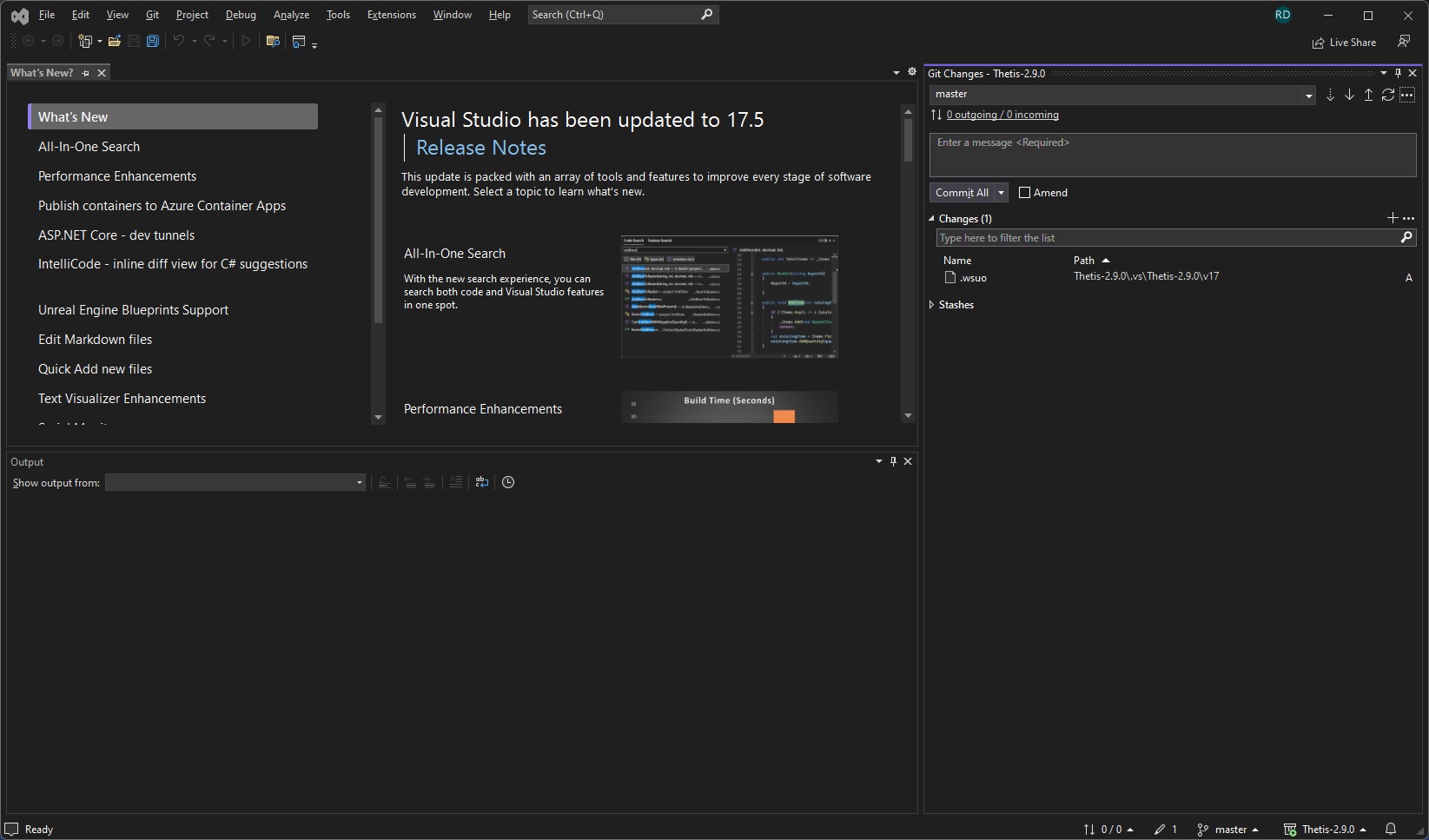This screenshot has height=840, width=1429.
Task: Pin the Output panel
Action: (893, 461)
